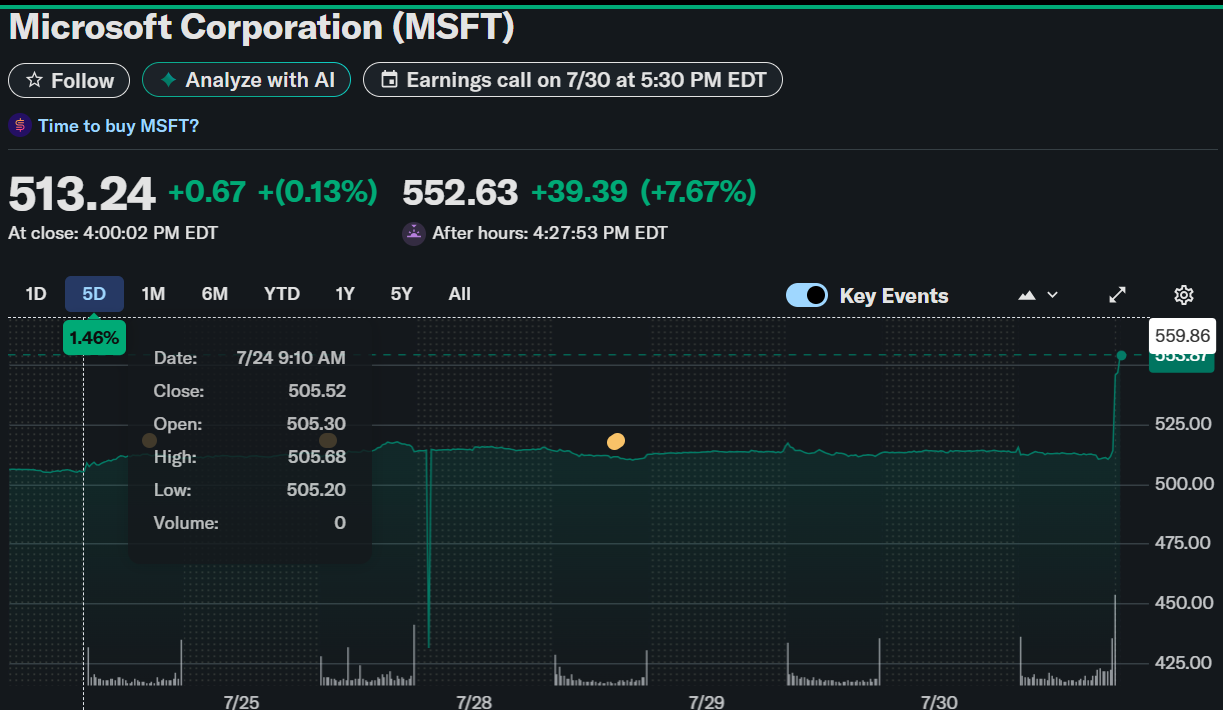Click the 7/25 date axis label
1223x710 pixels.
(241, 702)
